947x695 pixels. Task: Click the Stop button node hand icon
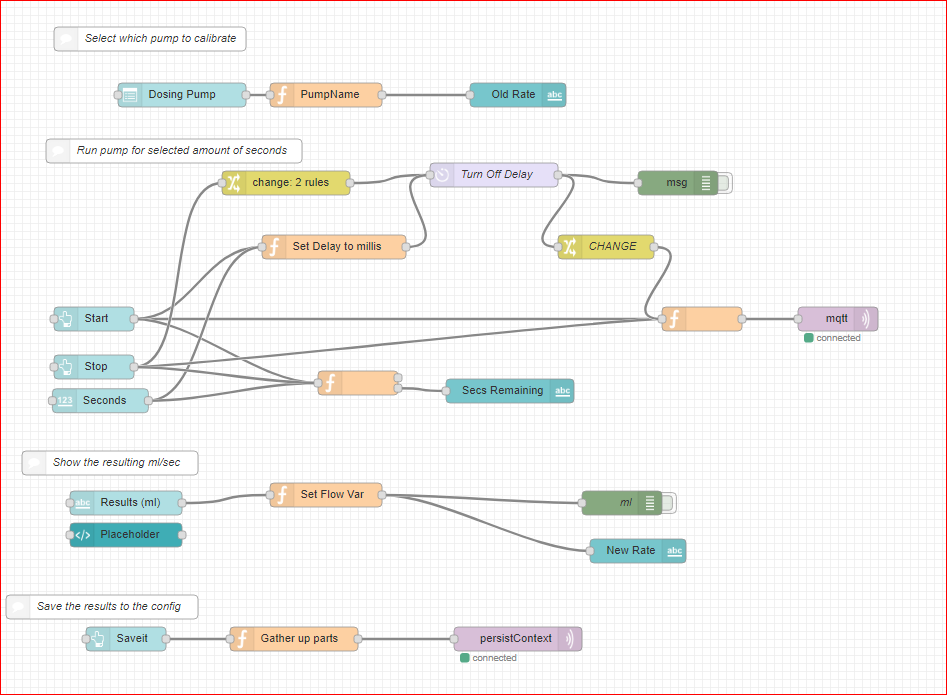[66, 367]
